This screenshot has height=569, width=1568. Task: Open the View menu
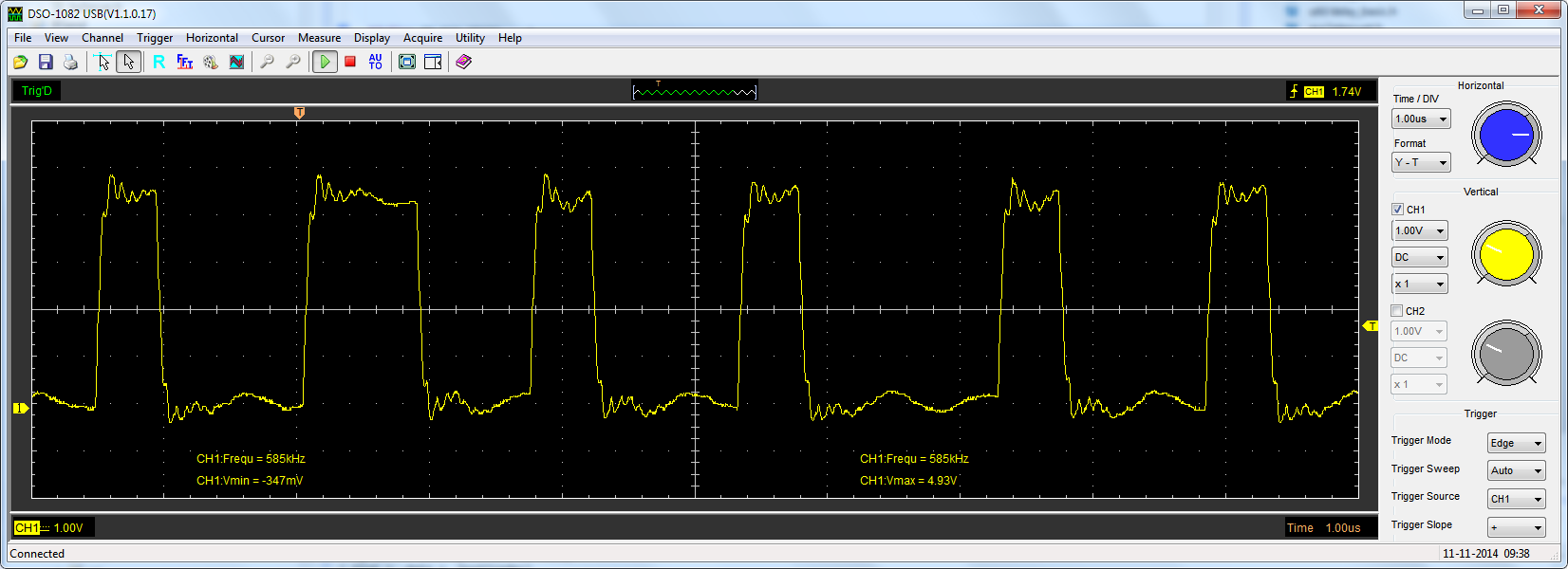56,38
